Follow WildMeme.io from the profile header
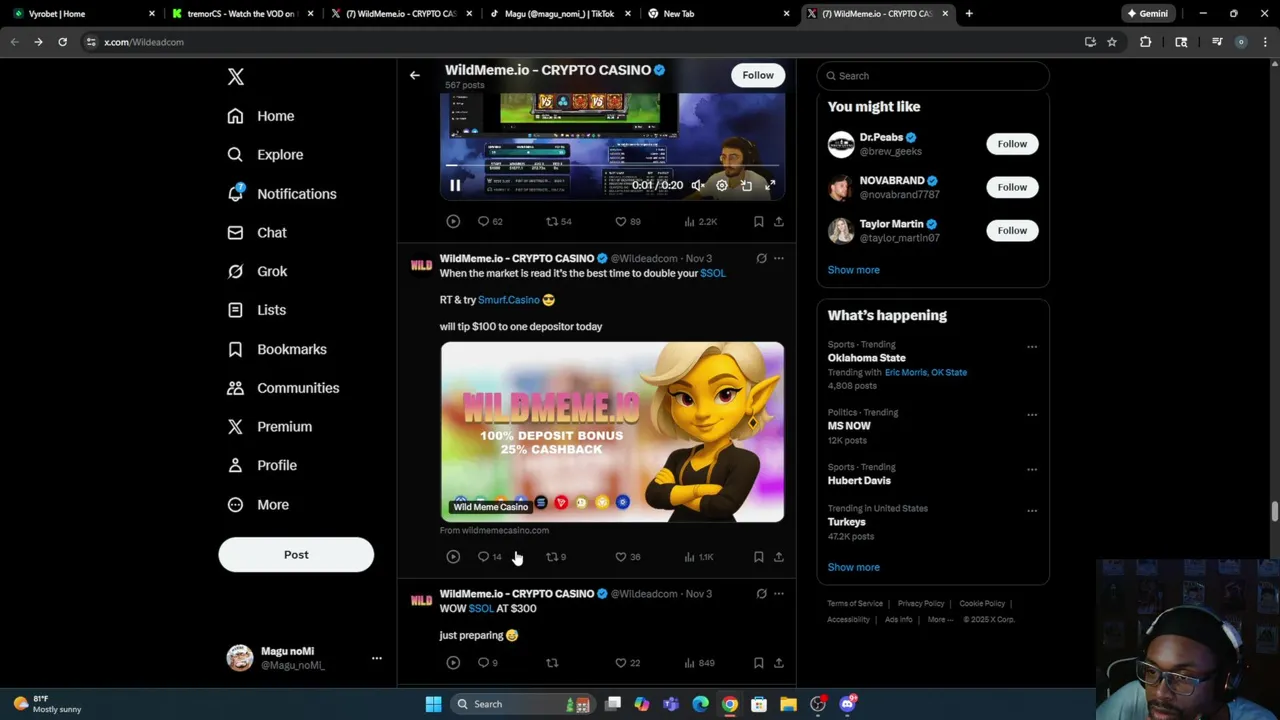Image resolution: width=1280 pixels, height=720 pixels. [758, 75]
